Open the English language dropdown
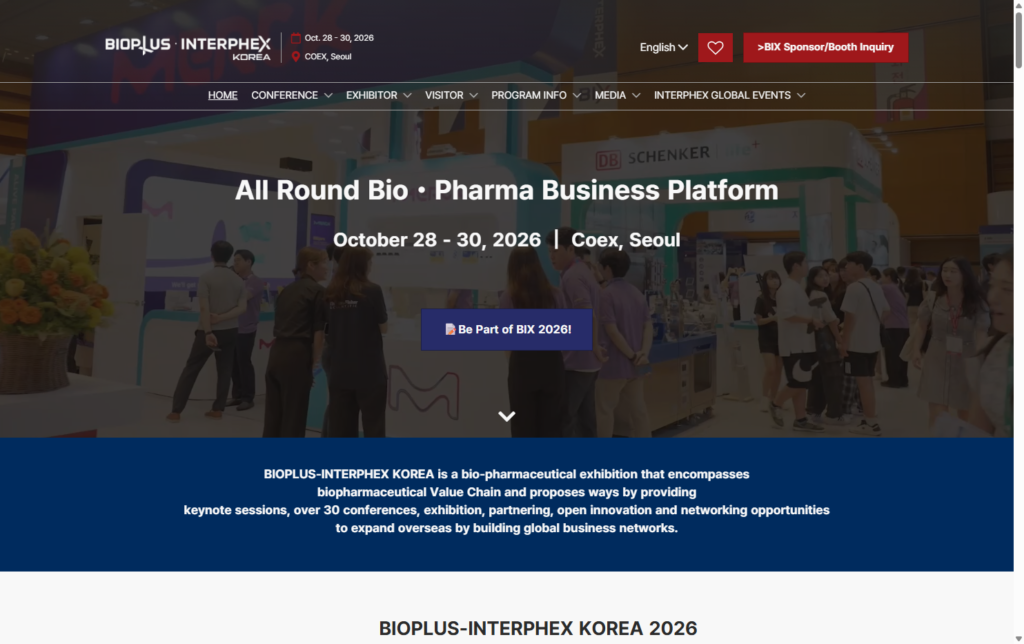 click(x=664, y=48)
